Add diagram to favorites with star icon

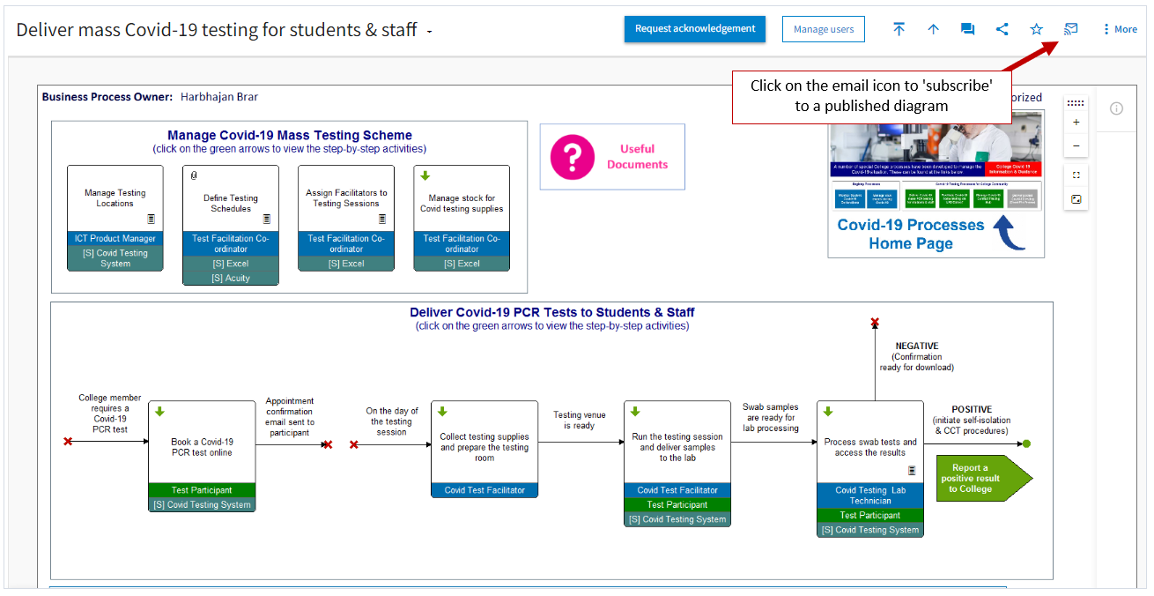click(x=1036, y=29)
